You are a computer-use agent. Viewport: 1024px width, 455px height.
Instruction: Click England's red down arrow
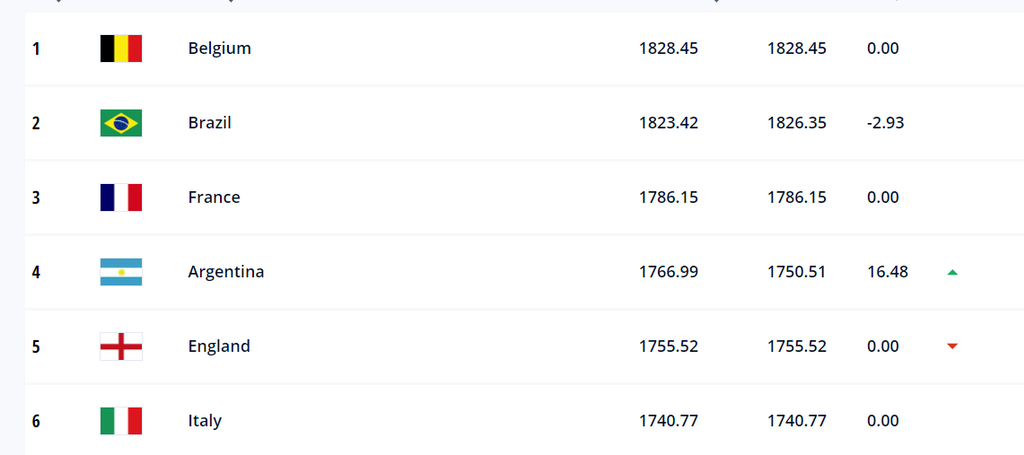click(952, 346)
